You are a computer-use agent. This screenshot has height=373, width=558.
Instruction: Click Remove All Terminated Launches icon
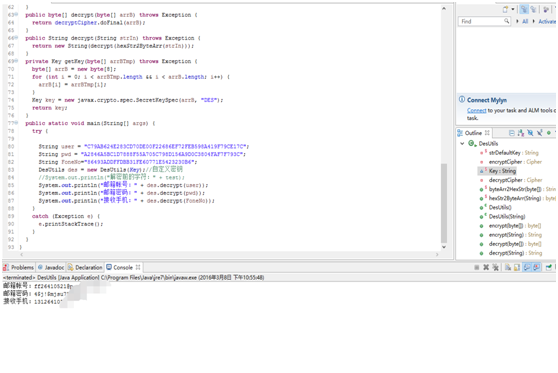point(495,267)
